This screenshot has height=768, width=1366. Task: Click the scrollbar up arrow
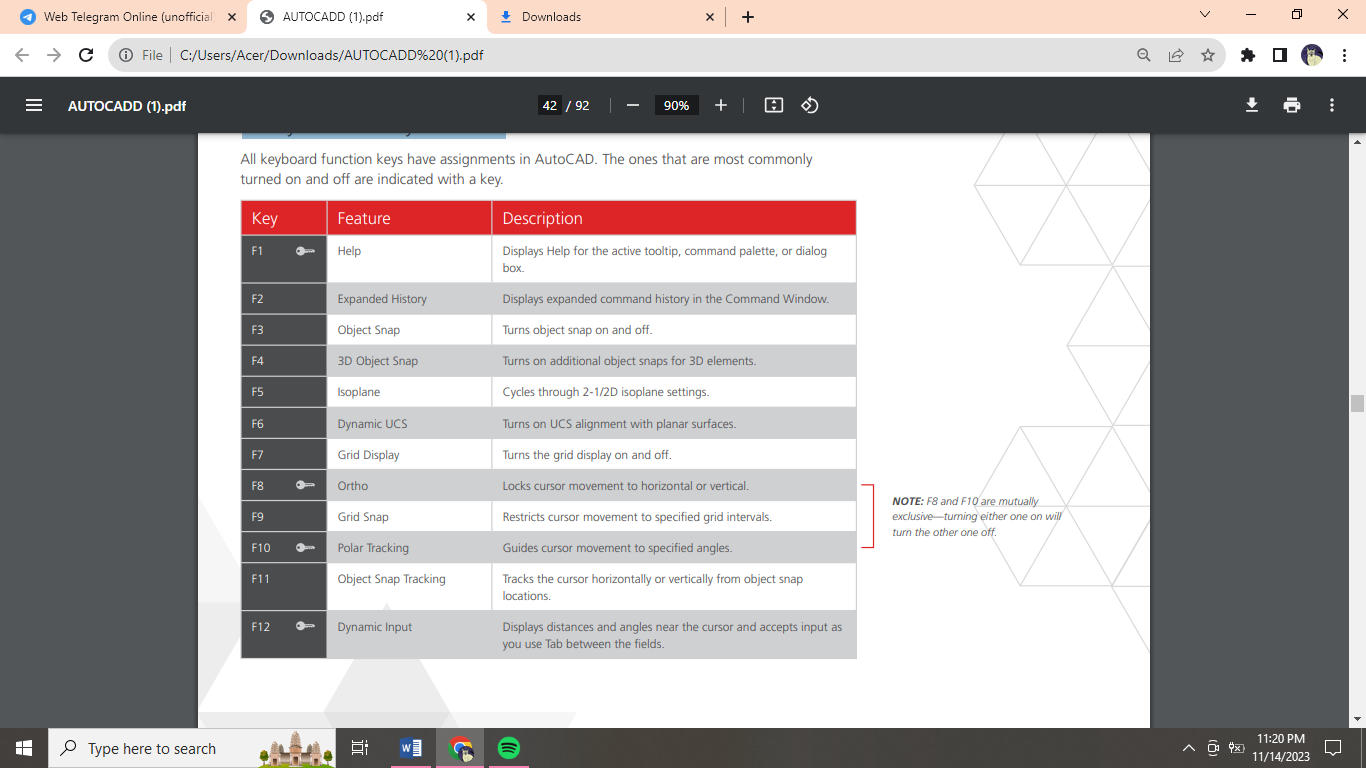(x=1357, y=142)
